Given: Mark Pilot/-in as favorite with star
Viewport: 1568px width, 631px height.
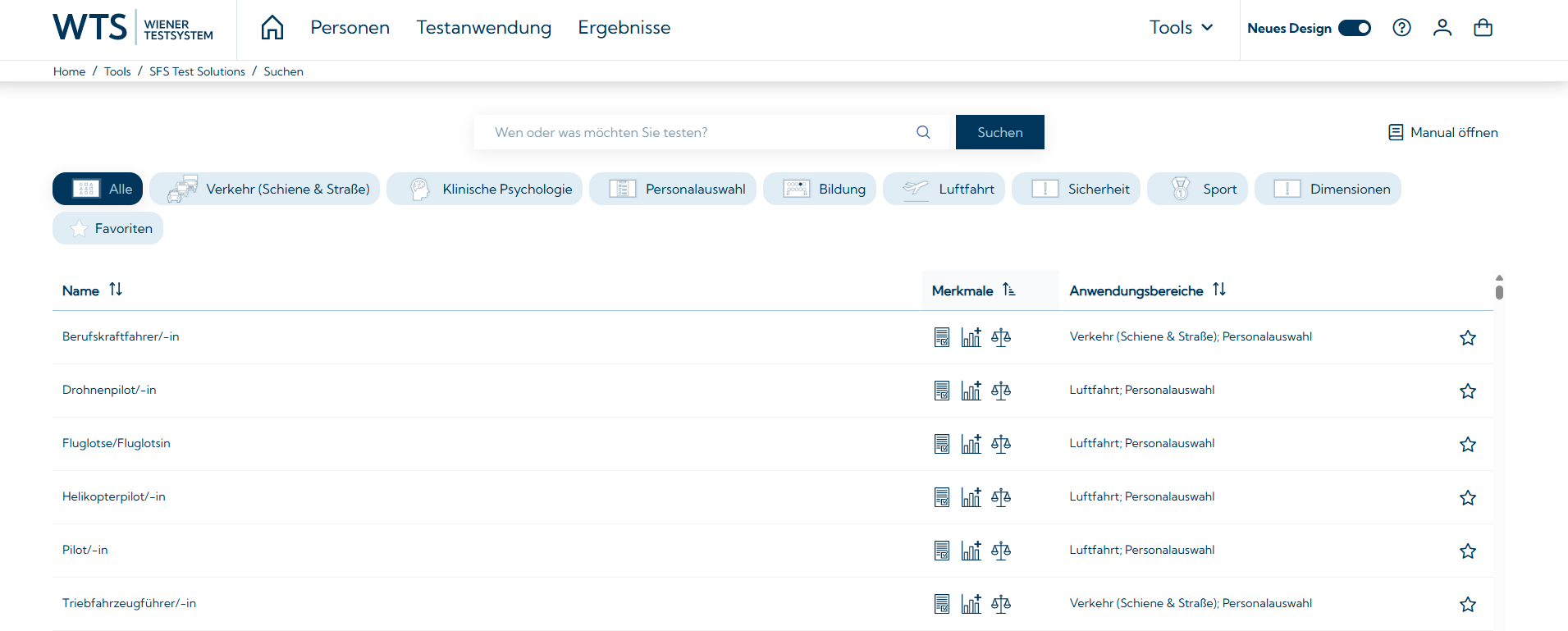Looking at the screenshot, I should [x=1467, y=551].
